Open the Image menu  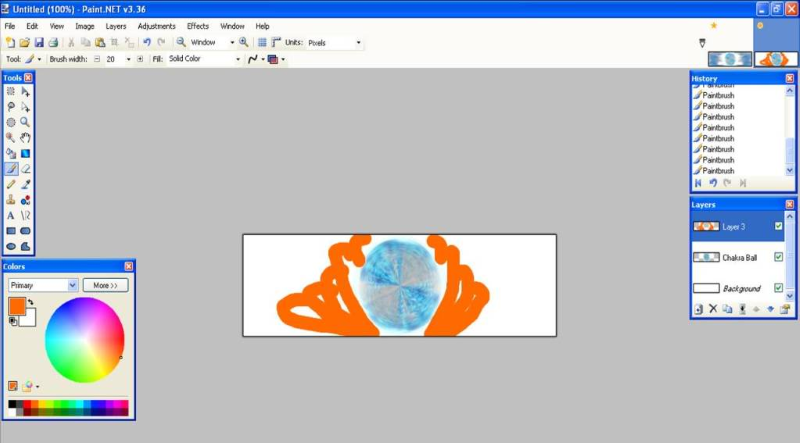point(85,26)
